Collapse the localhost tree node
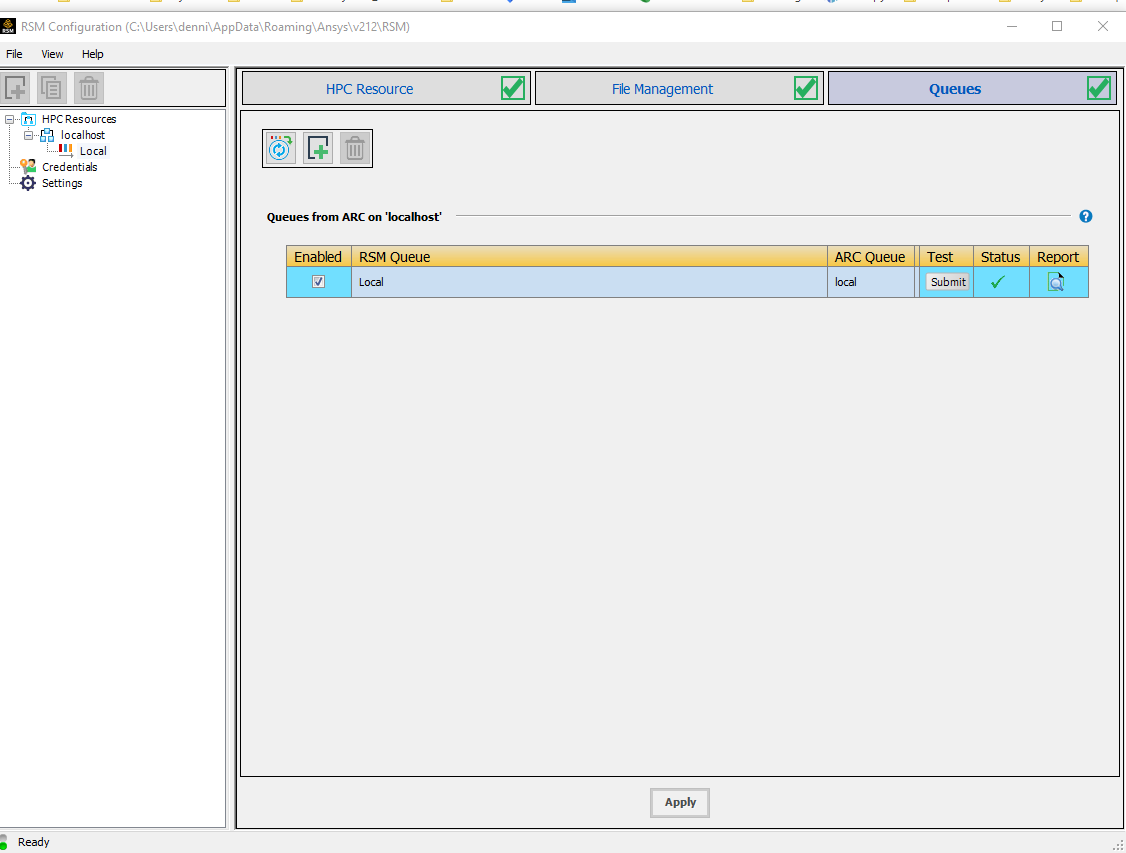 click(x=28, y=135)
